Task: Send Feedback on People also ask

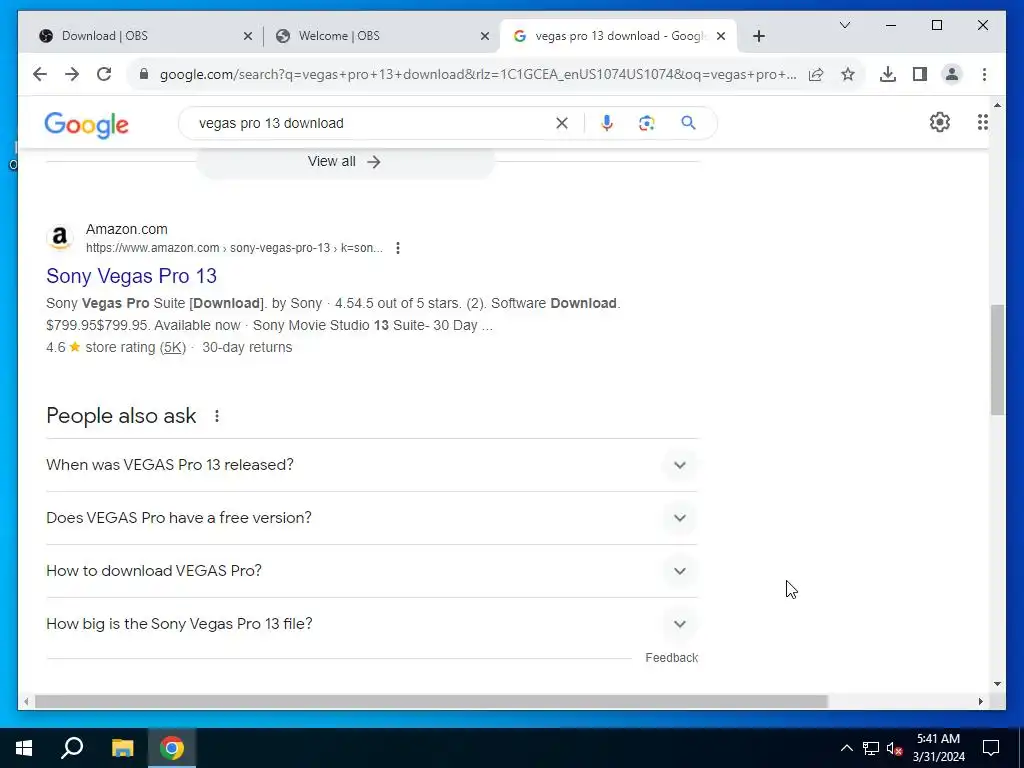Action: 671,658
